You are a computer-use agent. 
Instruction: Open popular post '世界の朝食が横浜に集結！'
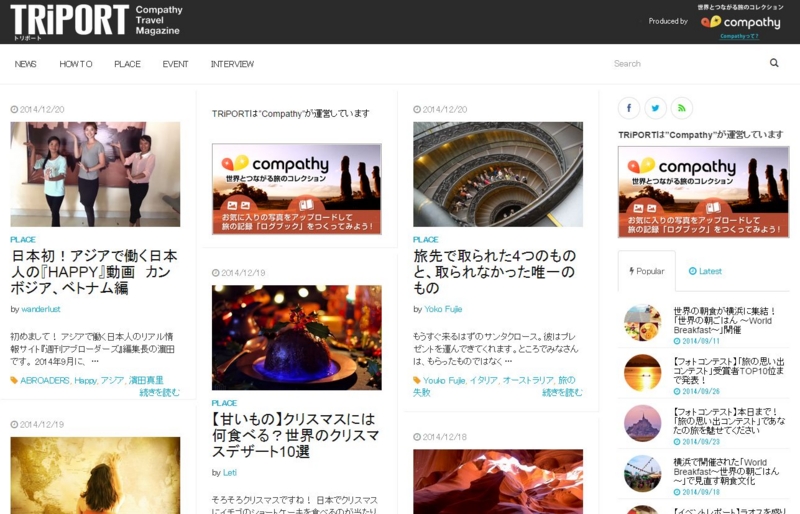[724, 320]
